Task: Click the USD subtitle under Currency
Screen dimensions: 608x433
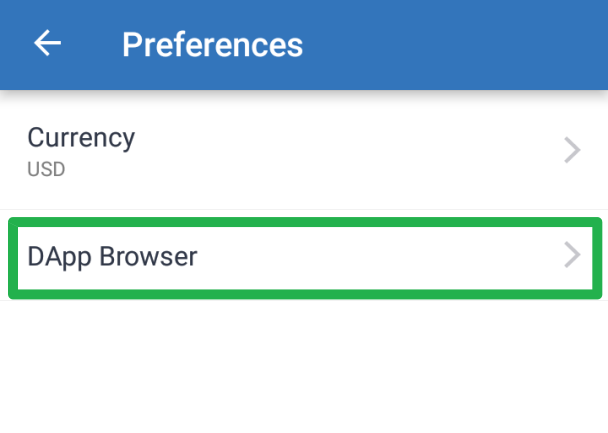Action: 46,169
